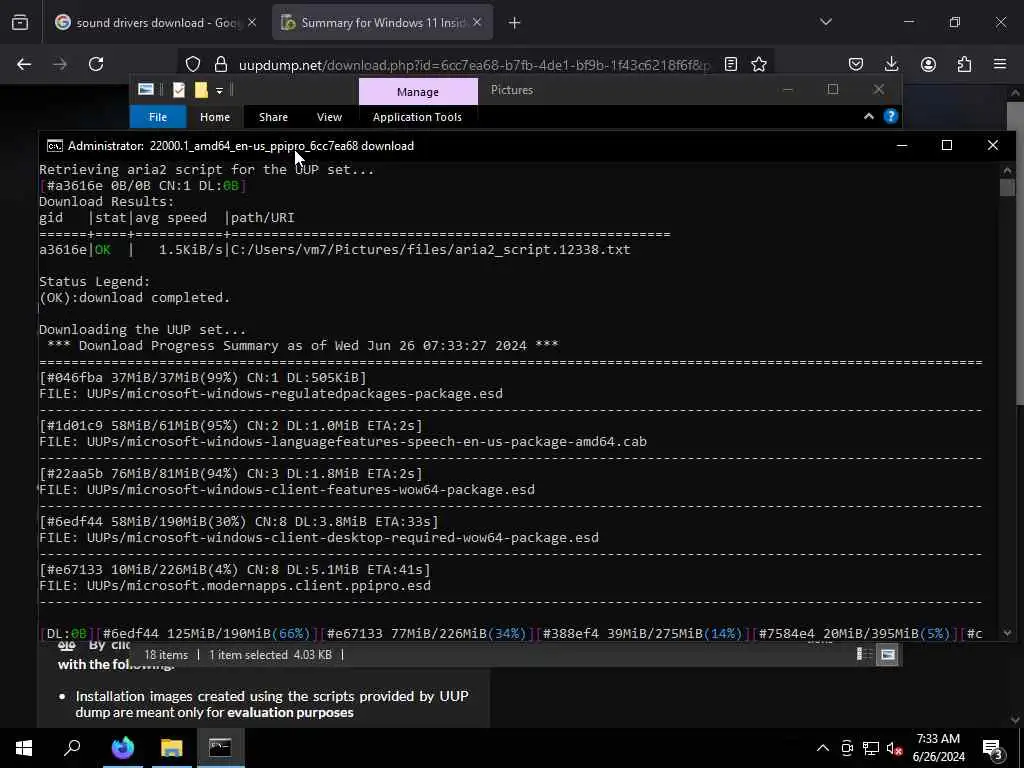The height and width of the screenshot is (768, 1024).
Task: Open command prompt window system icon
Action: (54, 146)
